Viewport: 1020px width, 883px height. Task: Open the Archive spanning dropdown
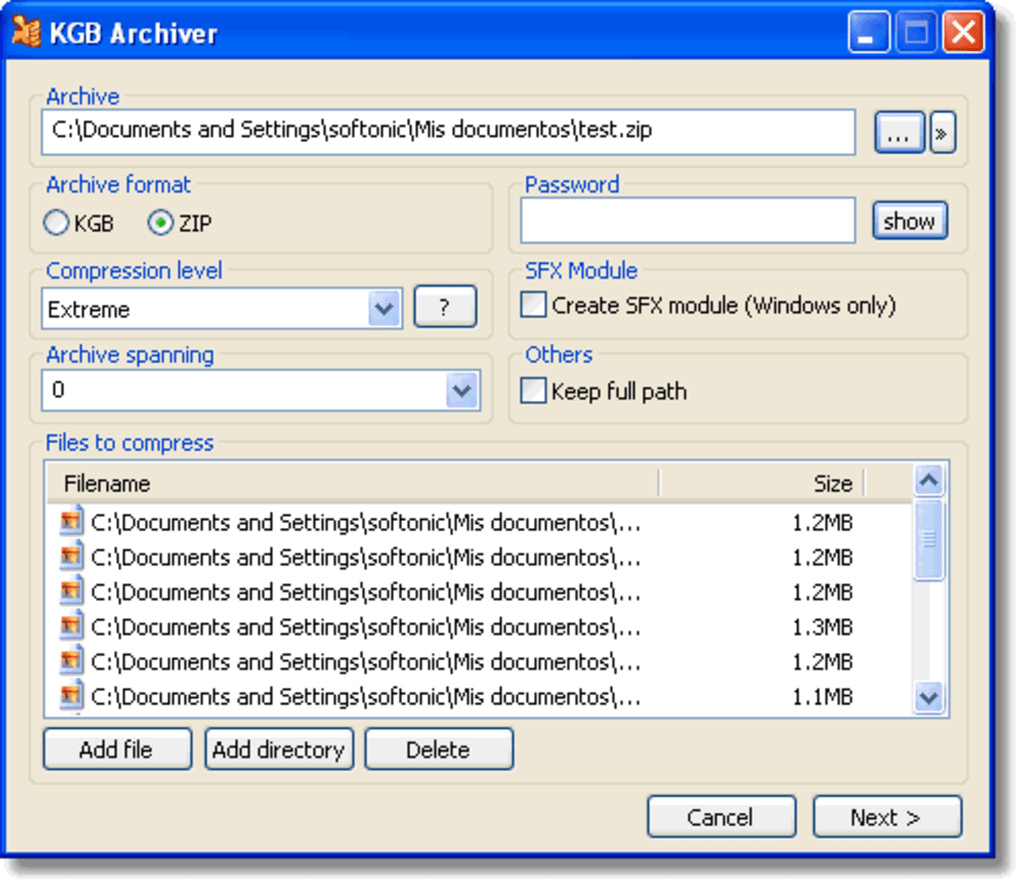point(461,390)
